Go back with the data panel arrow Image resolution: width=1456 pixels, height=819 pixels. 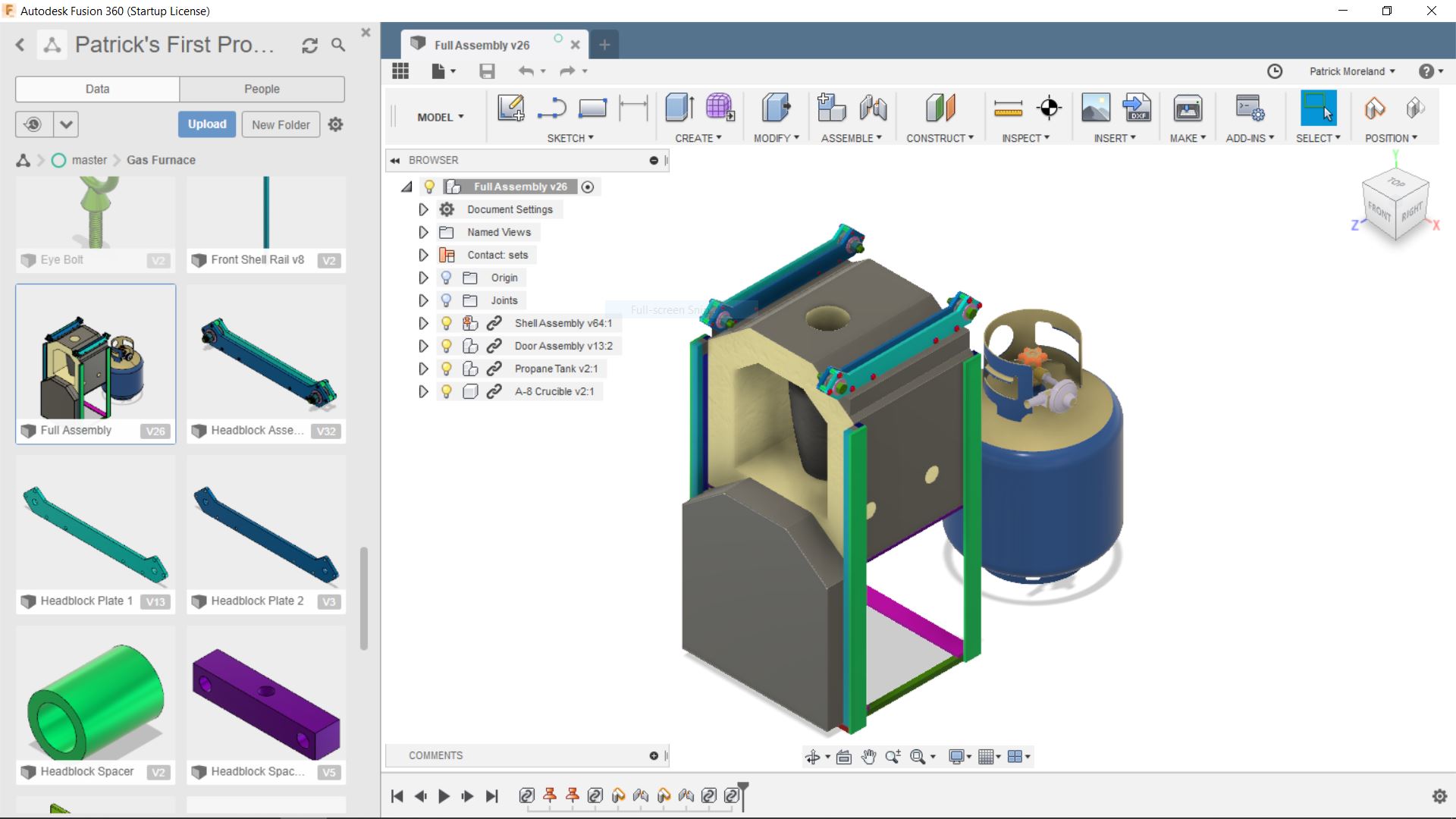20,45
